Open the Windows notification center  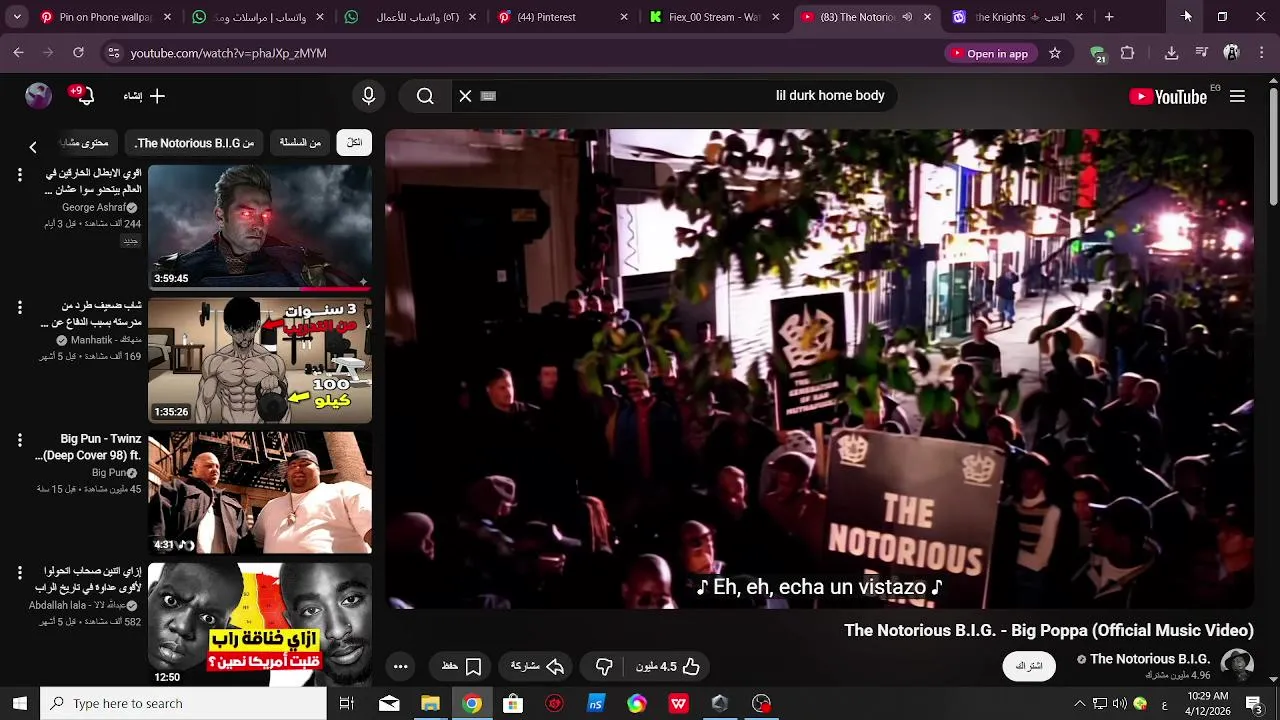pyautogui.click(x=1253, y=703)
